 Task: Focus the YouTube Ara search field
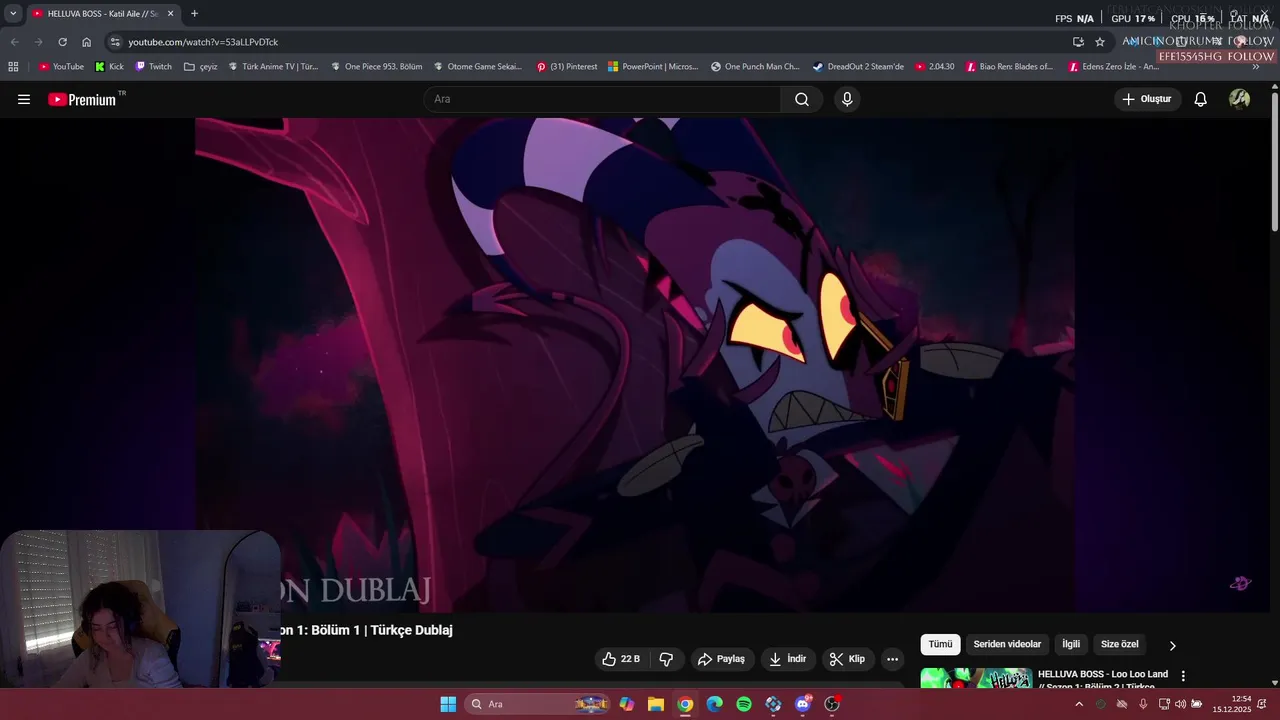coord(603,99)
